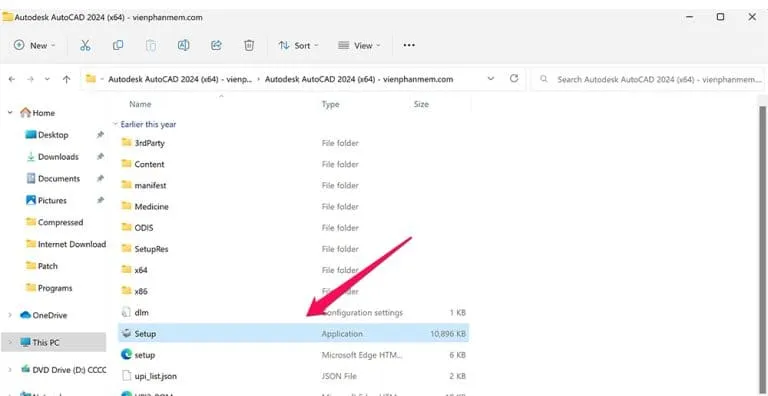Sort by the Size column header
The image size is (768, 396).
coord(421,104)
